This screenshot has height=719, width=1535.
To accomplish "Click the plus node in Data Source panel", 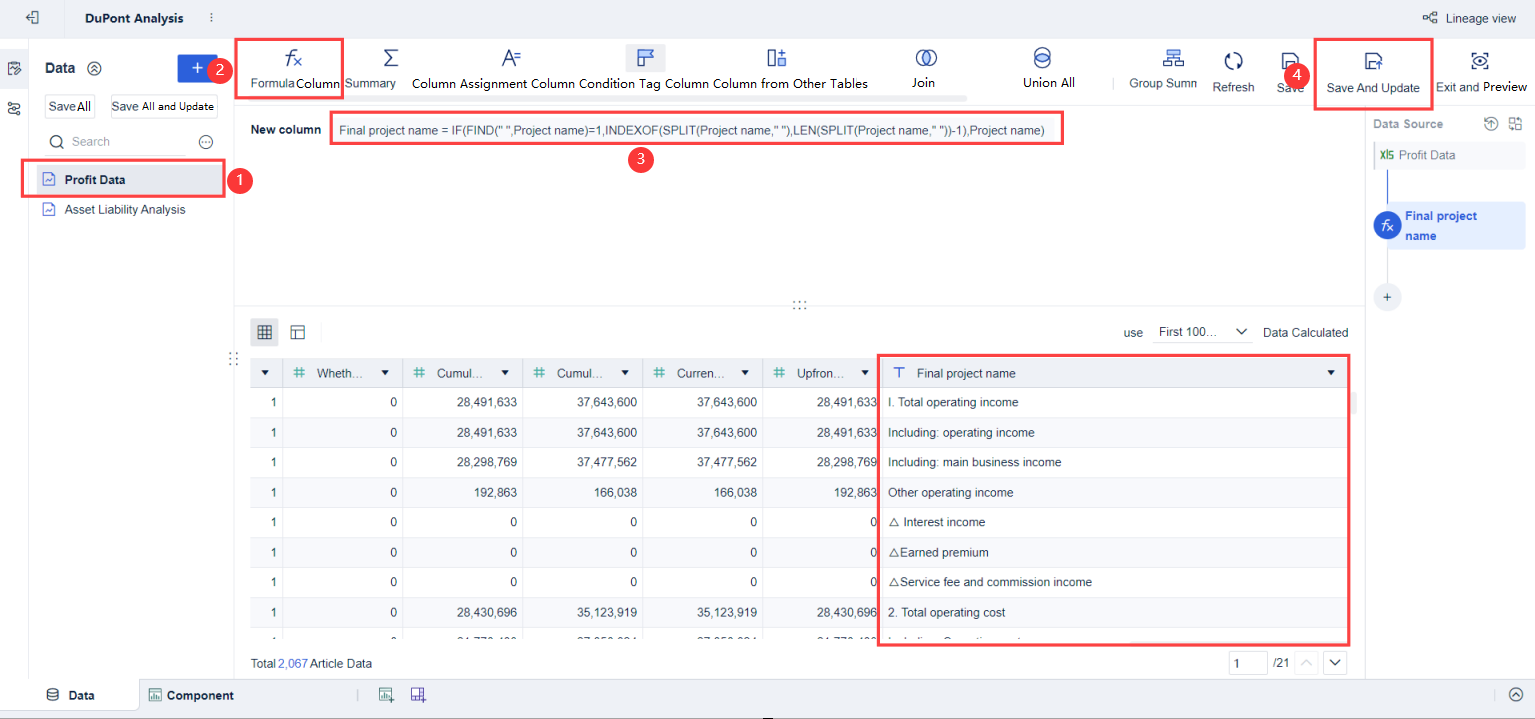I will [x=1387, y=297].
